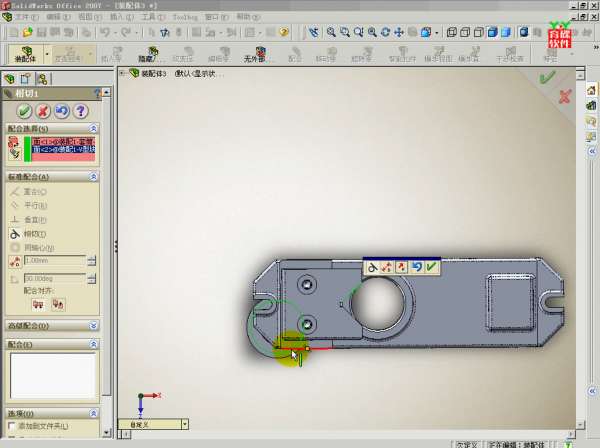Open help with the question mark button
The height and width of the screenshot is (448, 600).
click(x=81, y=110)
